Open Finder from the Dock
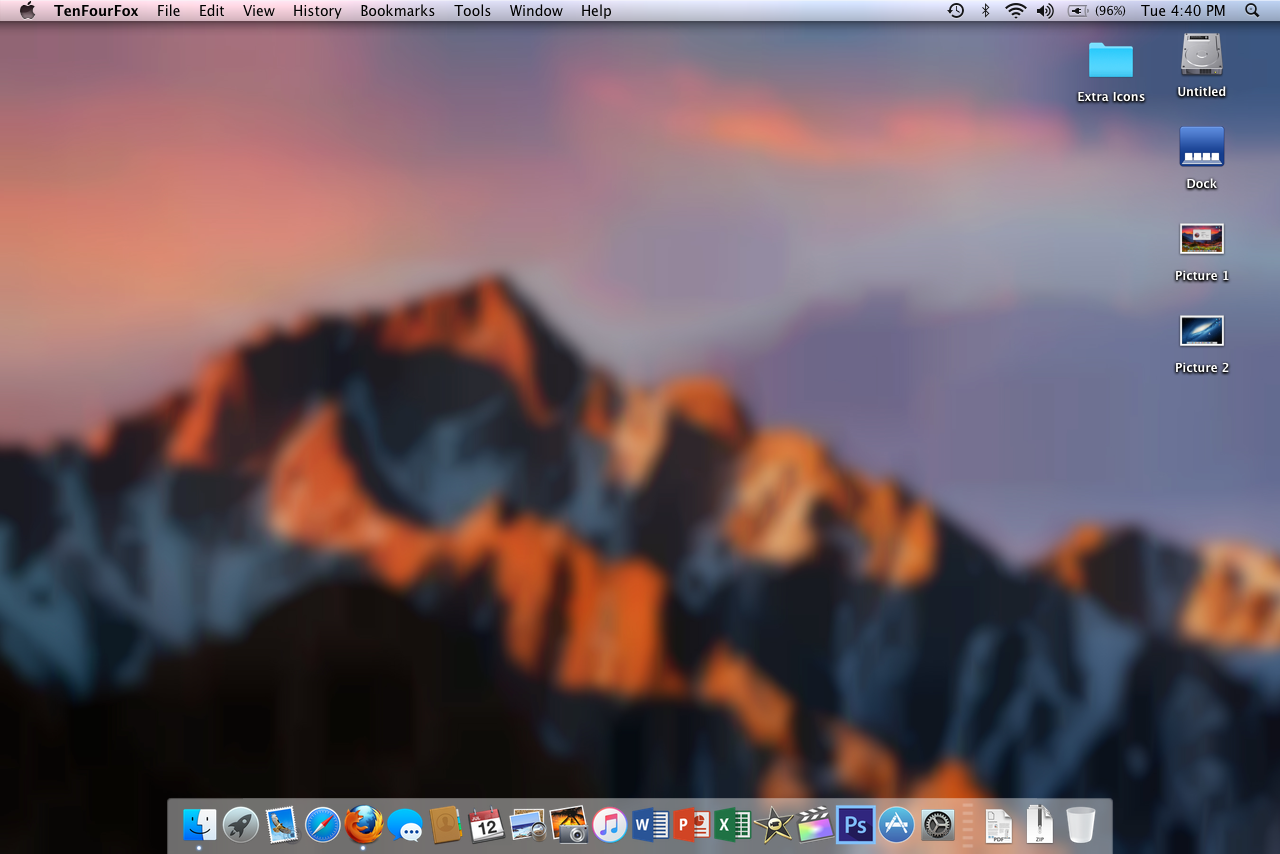This screenshot has width=1280, height=854. pos(200,825)
